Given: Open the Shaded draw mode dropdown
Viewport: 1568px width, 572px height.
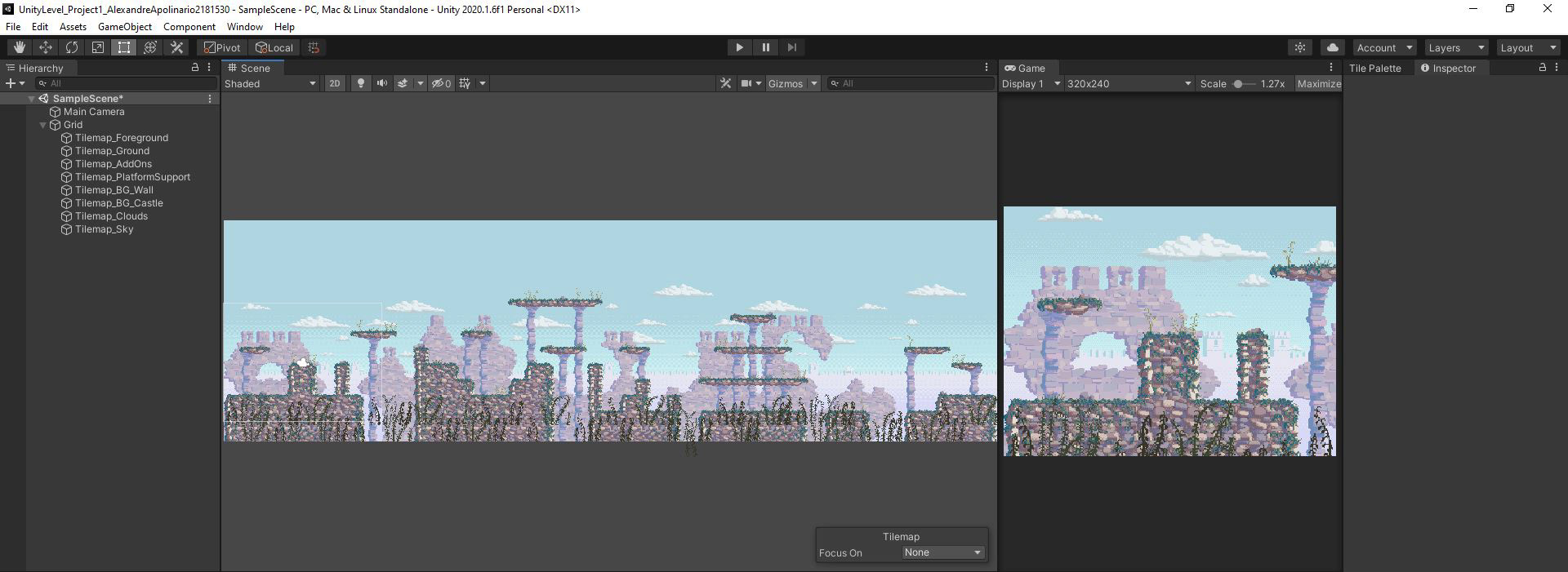Looking at the screenshot, I should (x=270, y=83).
